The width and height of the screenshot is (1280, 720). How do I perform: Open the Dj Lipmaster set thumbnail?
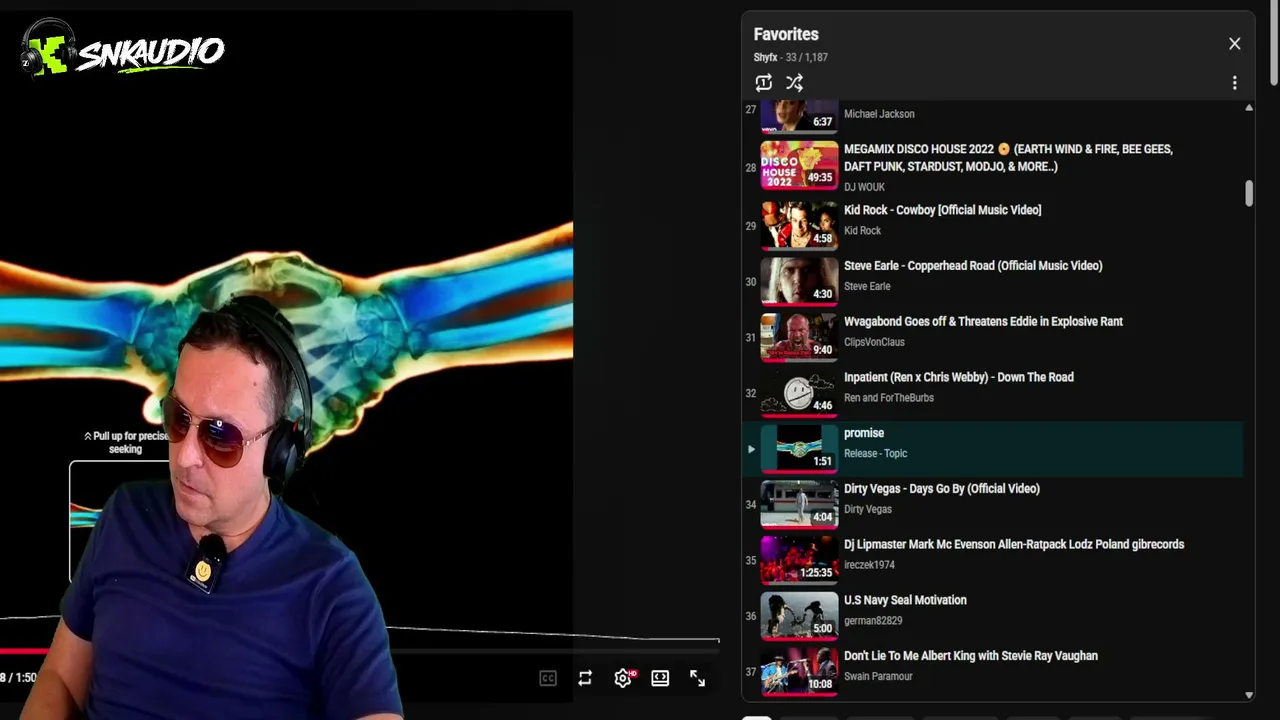pos(799,560)
